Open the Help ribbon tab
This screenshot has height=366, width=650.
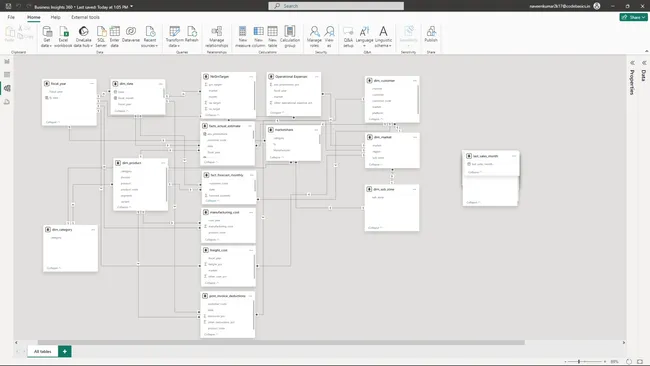56,17
